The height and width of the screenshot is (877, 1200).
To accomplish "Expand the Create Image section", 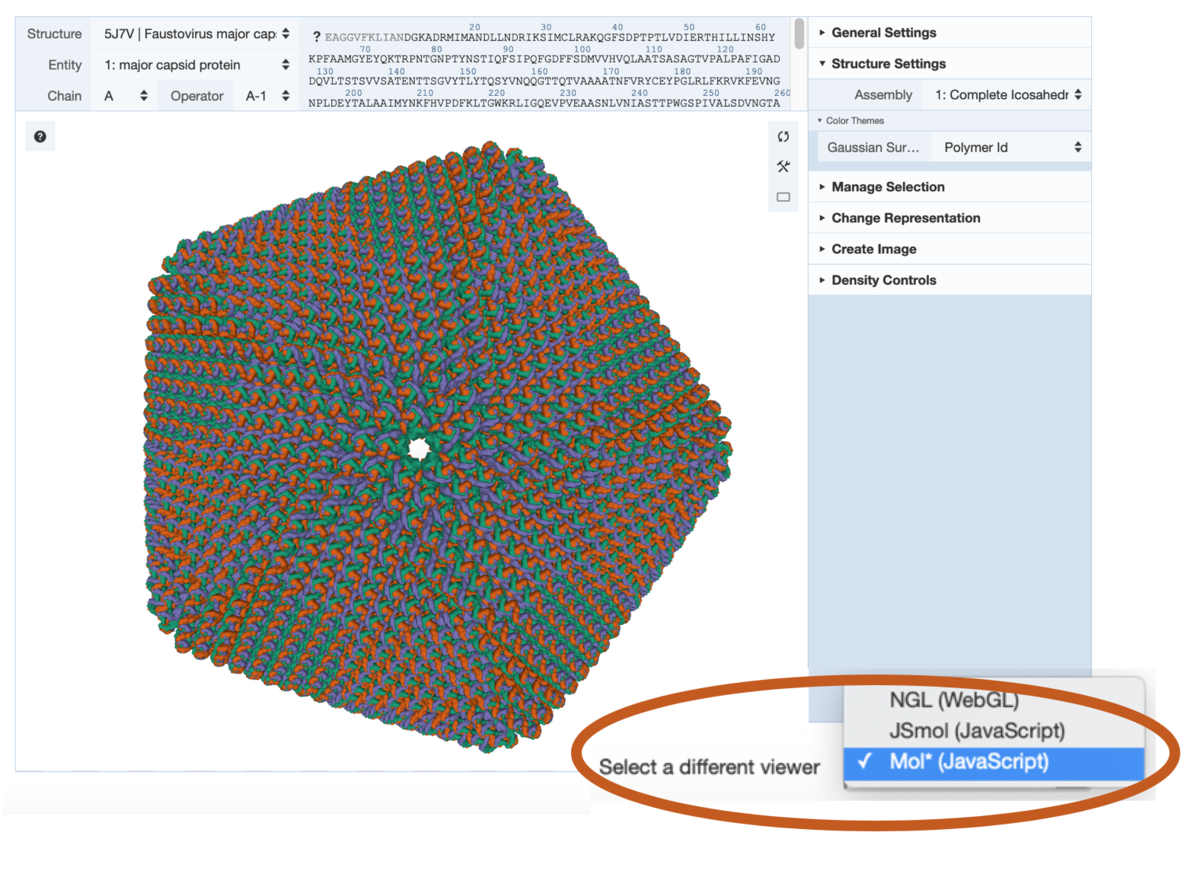I will (873, 249).
